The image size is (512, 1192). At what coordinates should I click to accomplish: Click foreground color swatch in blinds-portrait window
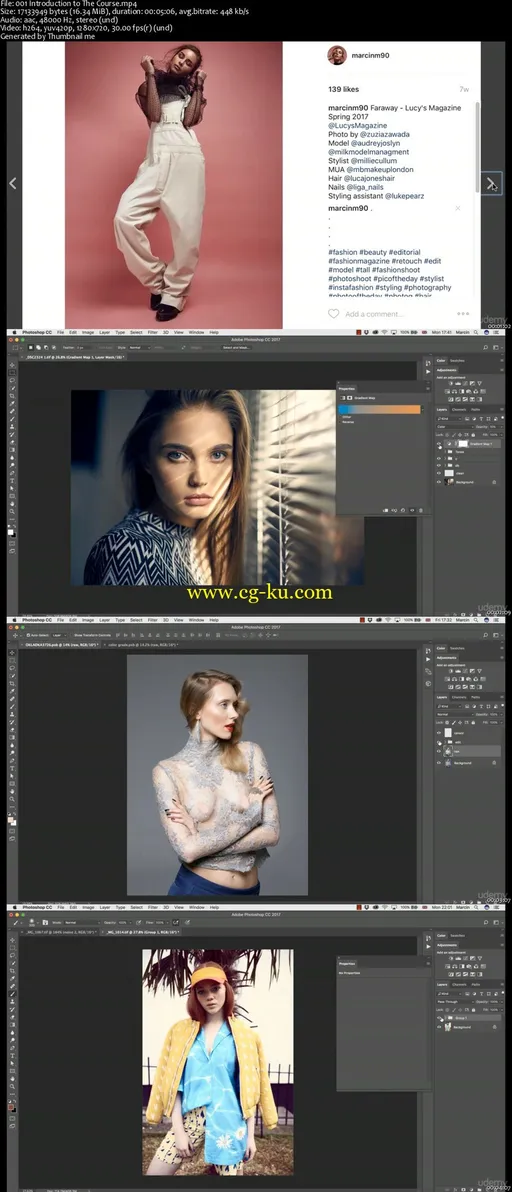[10, 531]
